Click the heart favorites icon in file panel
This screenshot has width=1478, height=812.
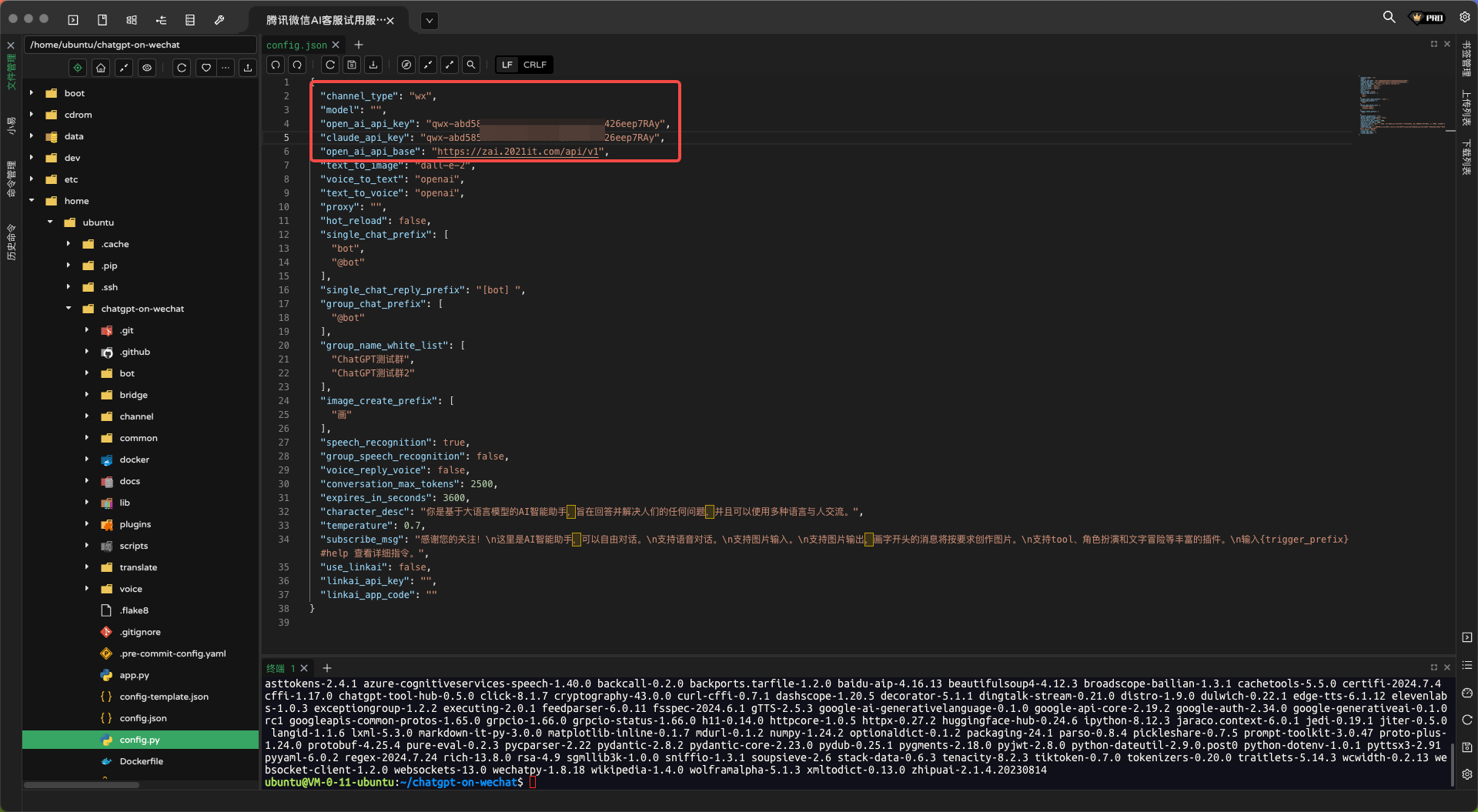pos(206,68)
